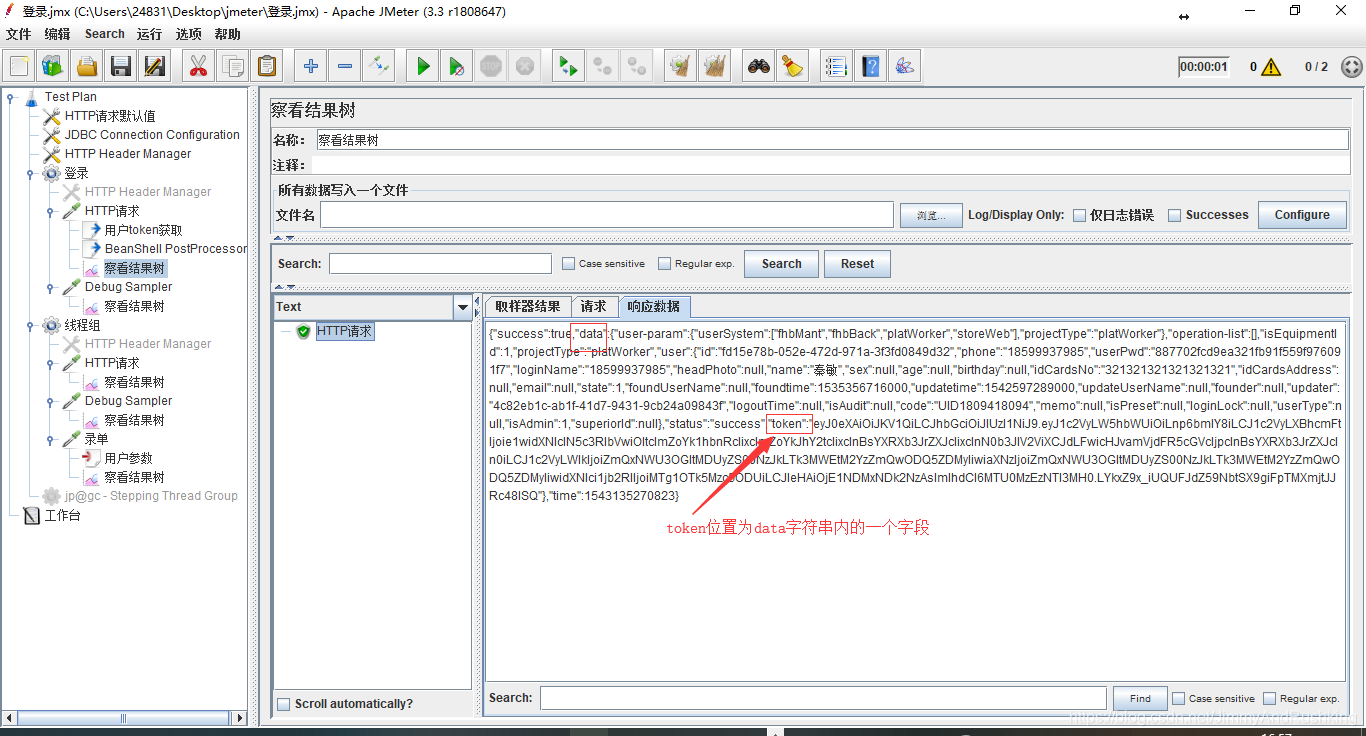Click the Find button
The width and height of the screenshot is (1366, 736).
tap(1140, 698)
